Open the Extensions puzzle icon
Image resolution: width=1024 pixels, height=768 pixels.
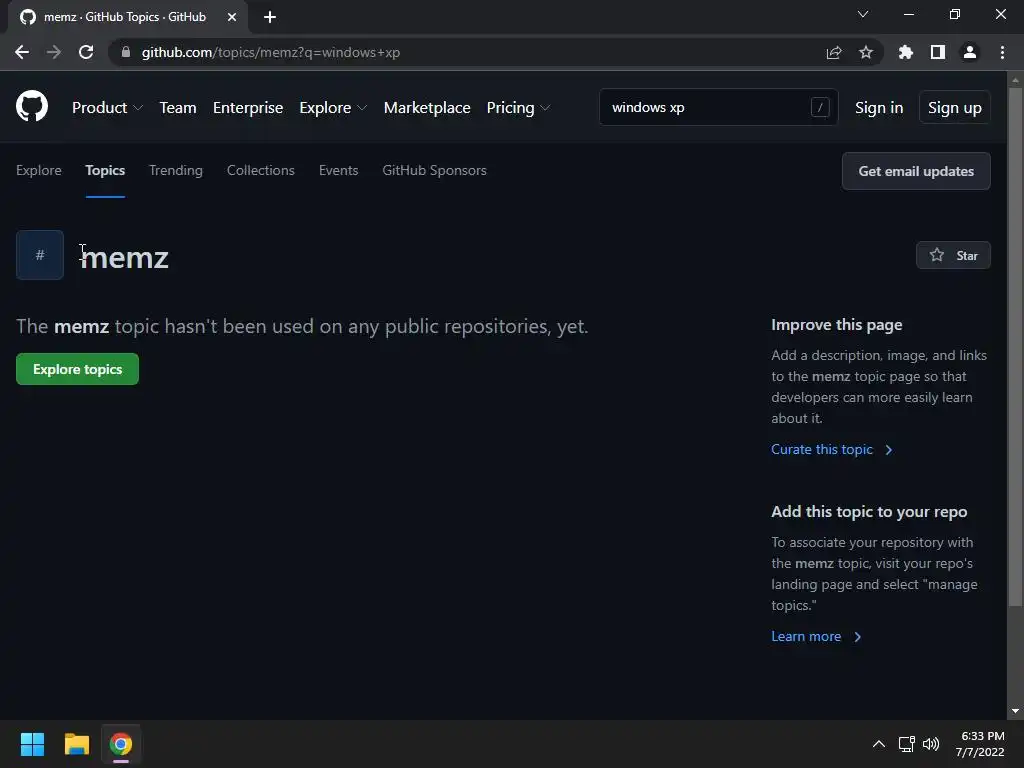906,52
